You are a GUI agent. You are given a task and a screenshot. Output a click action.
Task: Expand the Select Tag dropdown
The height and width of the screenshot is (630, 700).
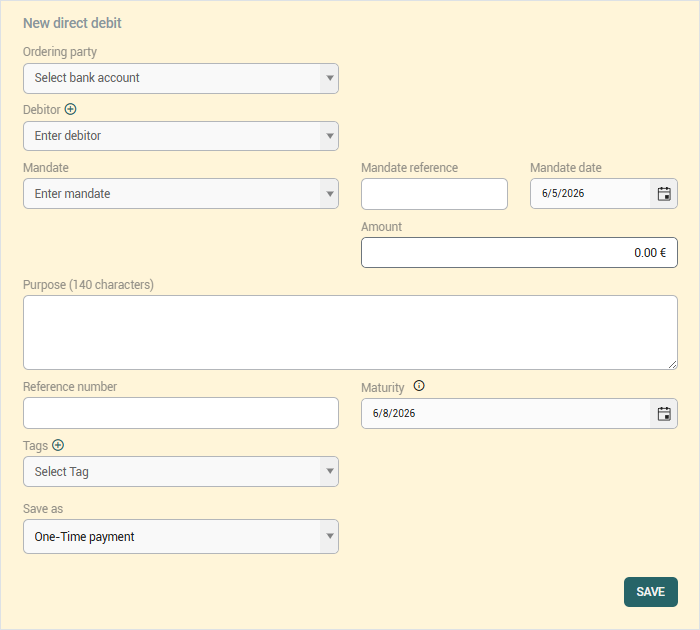pos(181,471)
